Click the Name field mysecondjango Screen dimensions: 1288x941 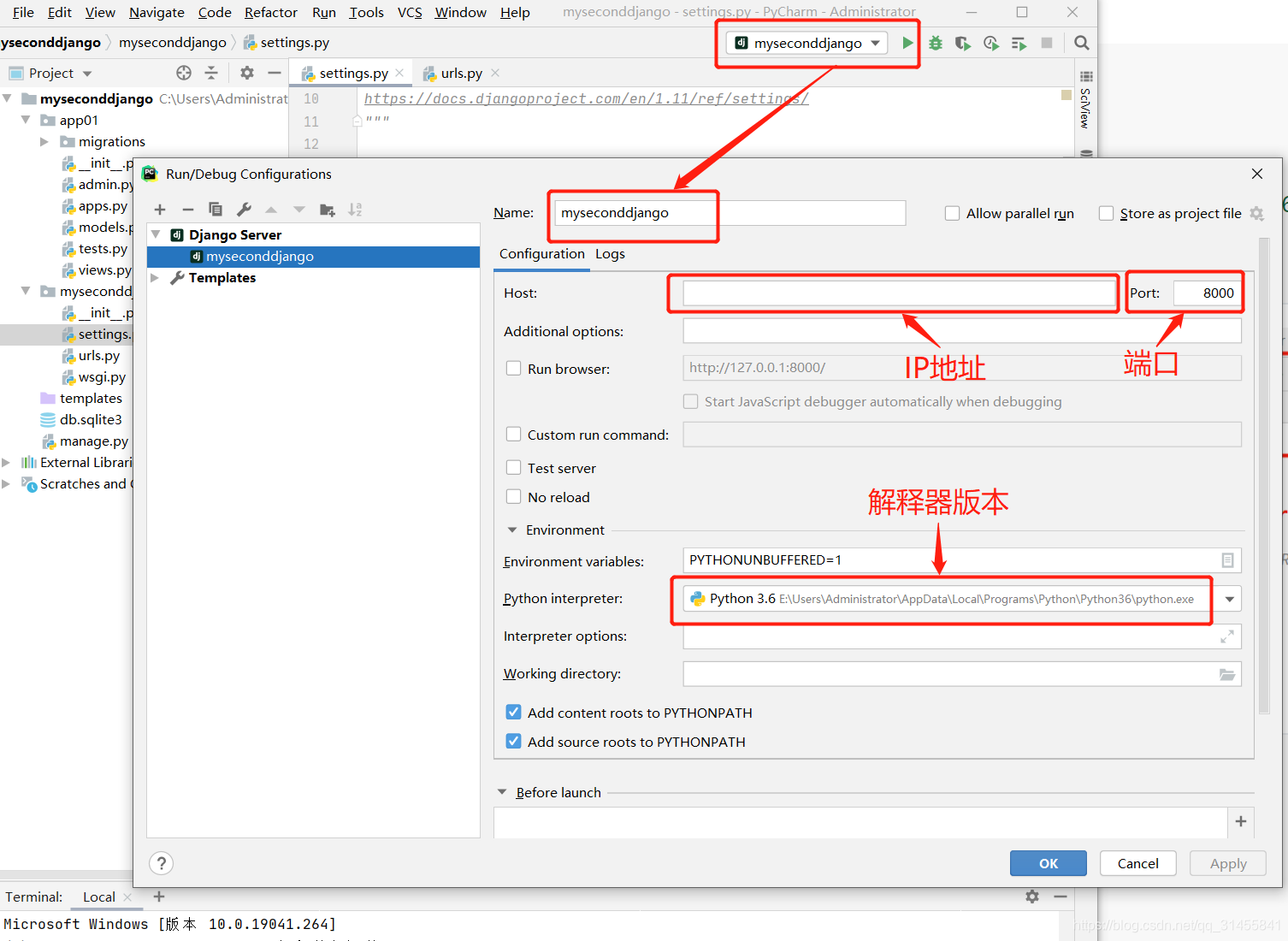[x=730, y=213]
